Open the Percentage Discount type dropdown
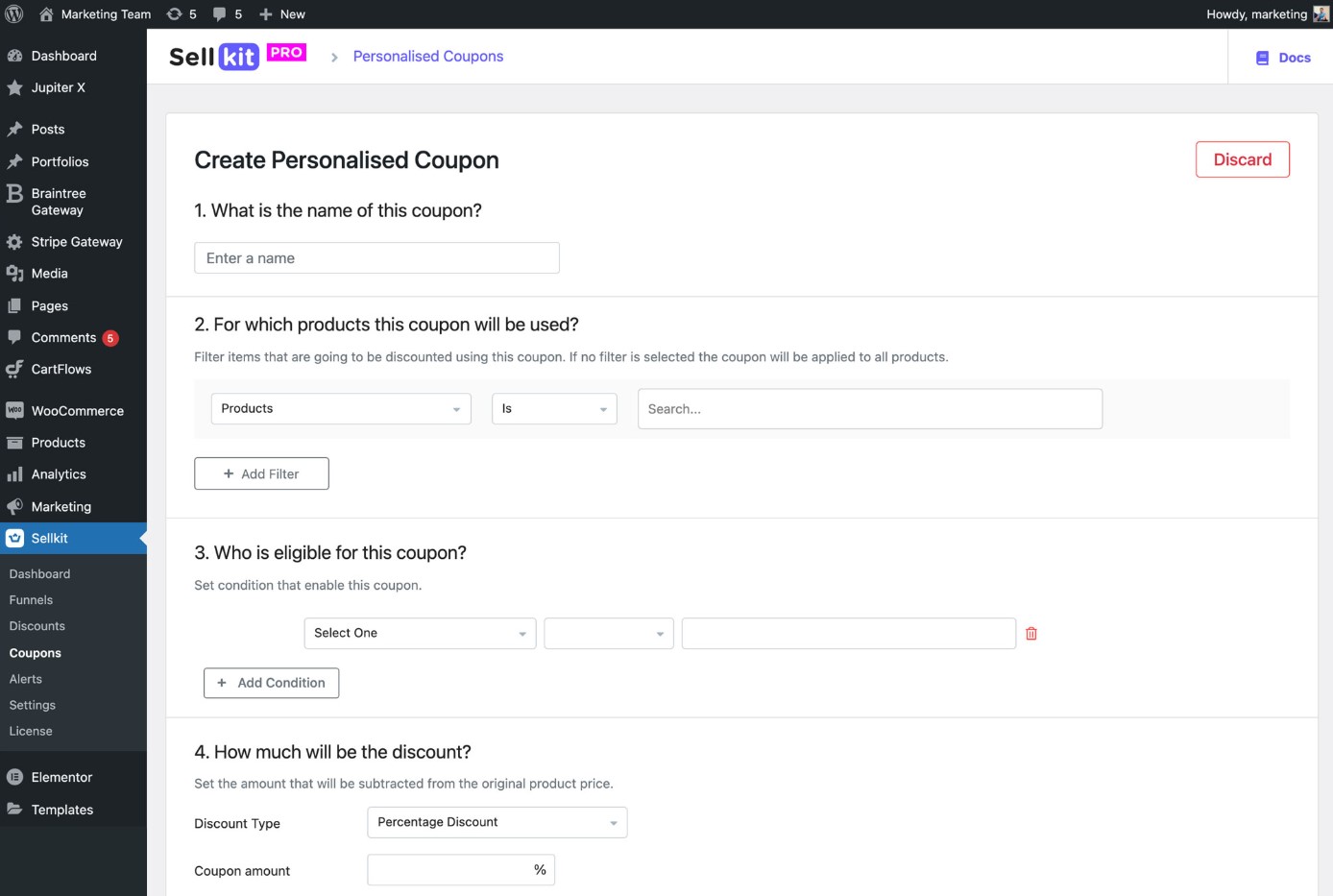The height and width of the screenshot is (896, 1333). click(x=497, y=822)
